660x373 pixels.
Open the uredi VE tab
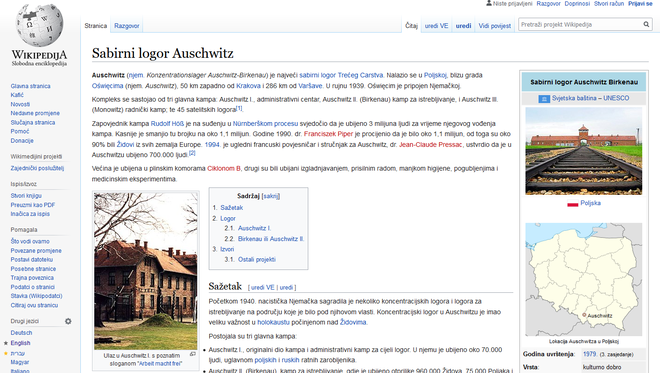(436, 26)
